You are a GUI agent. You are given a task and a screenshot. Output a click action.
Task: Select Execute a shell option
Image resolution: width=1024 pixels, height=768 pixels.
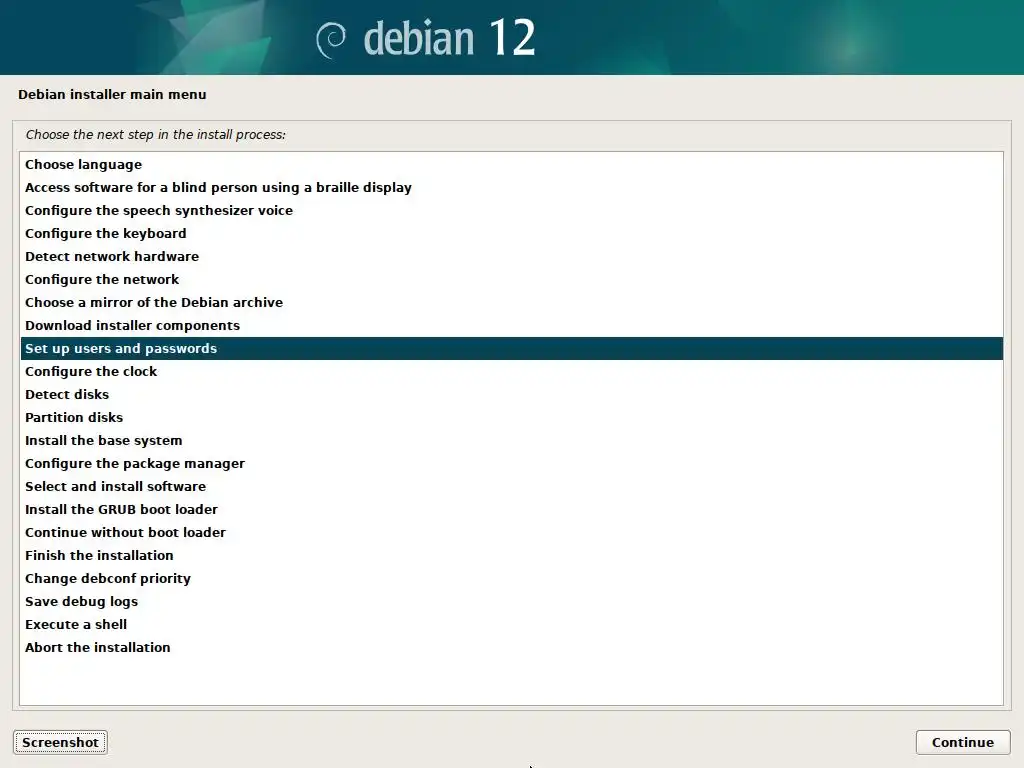click(x=511, y=624)
